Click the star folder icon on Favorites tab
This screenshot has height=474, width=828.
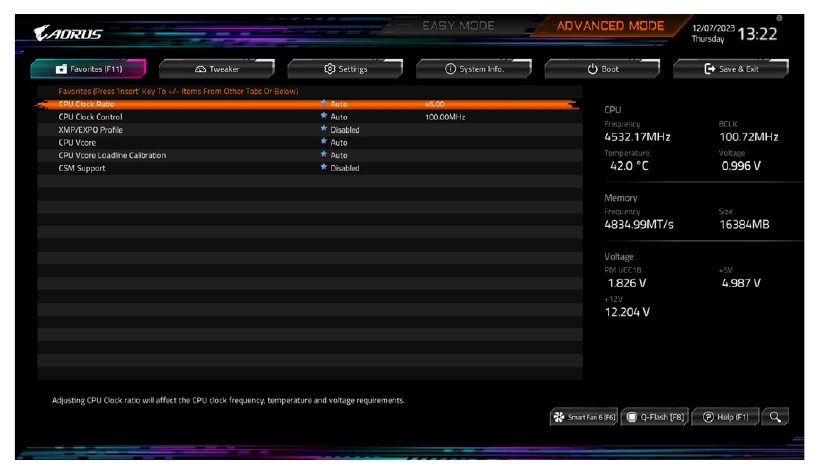61,69
